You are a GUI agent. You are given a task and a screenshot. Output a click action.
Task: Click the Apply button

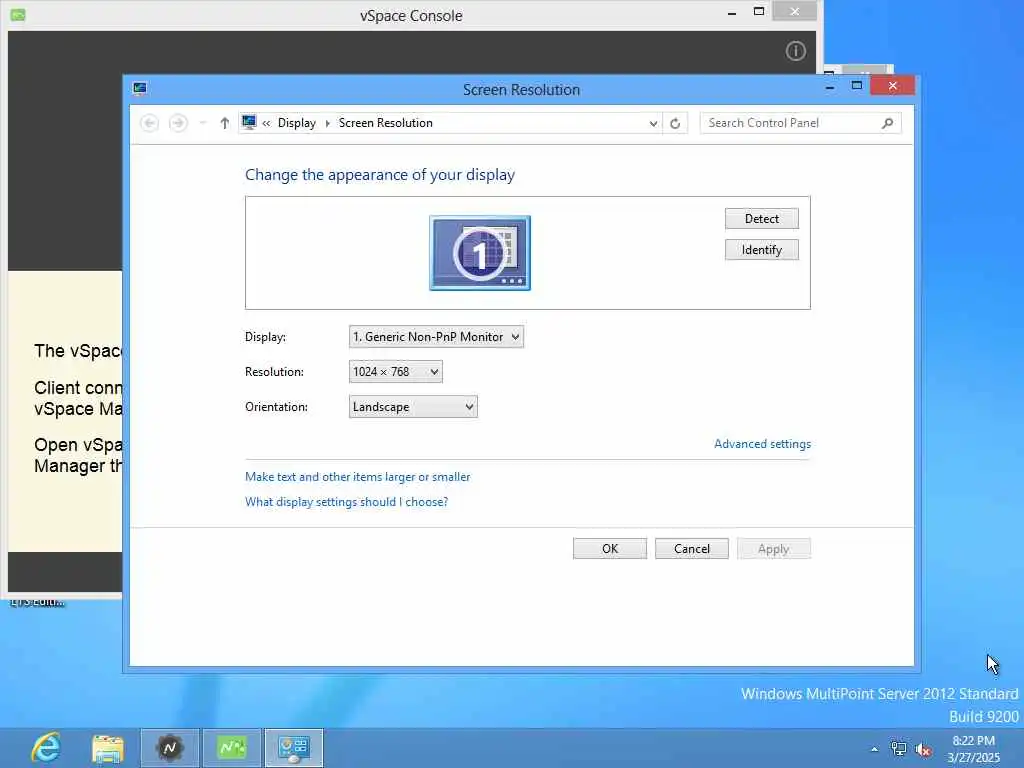[774, 549]
